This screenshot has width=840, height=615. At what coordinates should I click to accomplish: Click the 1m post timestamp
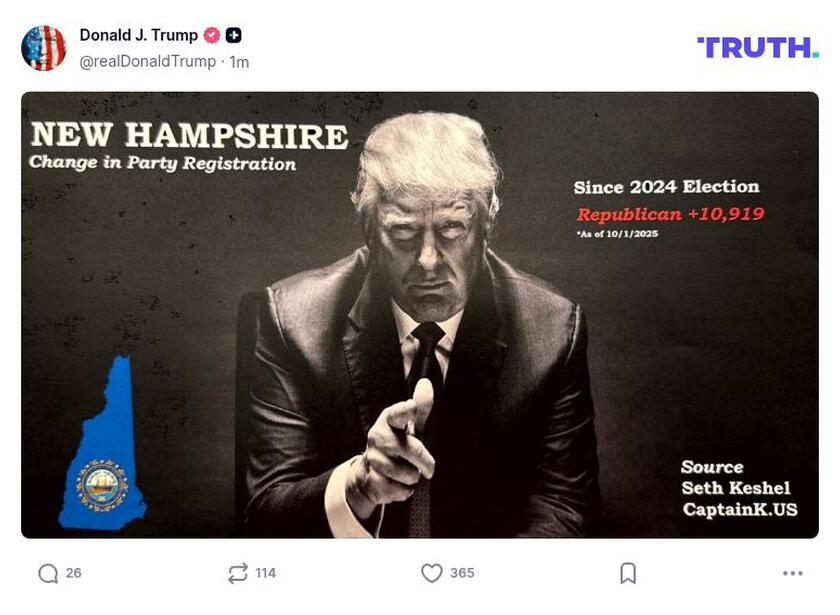click(x=239, y=62)
